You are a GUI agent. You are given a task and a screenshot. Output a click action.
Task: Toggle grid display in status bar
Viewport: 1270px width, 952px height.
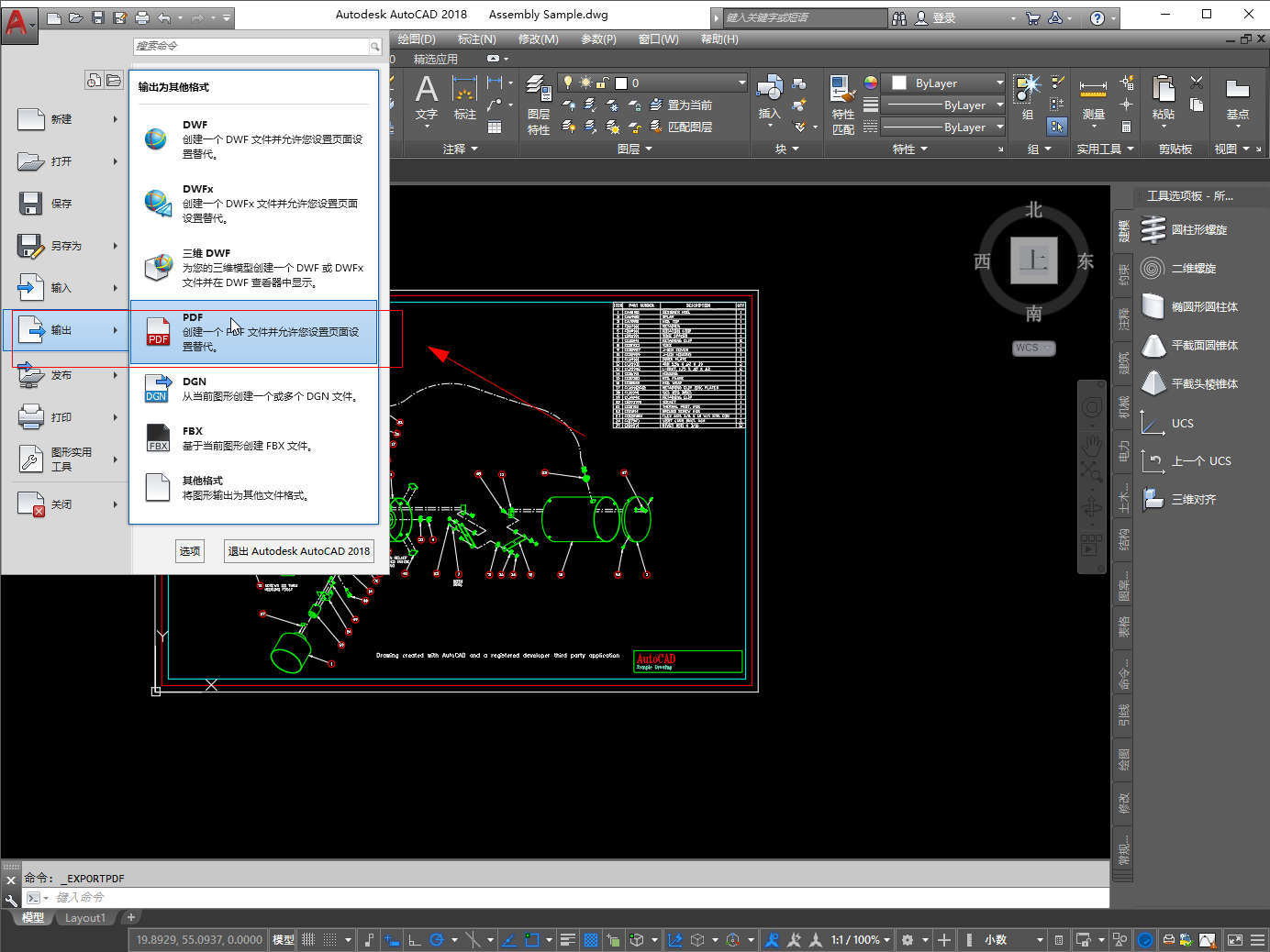(308, 940)
